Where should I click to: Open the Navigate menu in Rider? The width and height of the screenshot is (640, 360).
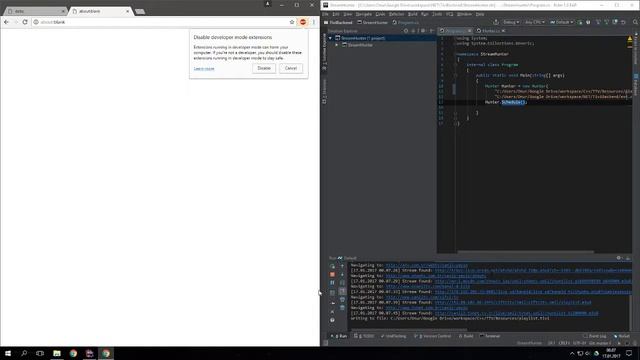tap(363, 14)
